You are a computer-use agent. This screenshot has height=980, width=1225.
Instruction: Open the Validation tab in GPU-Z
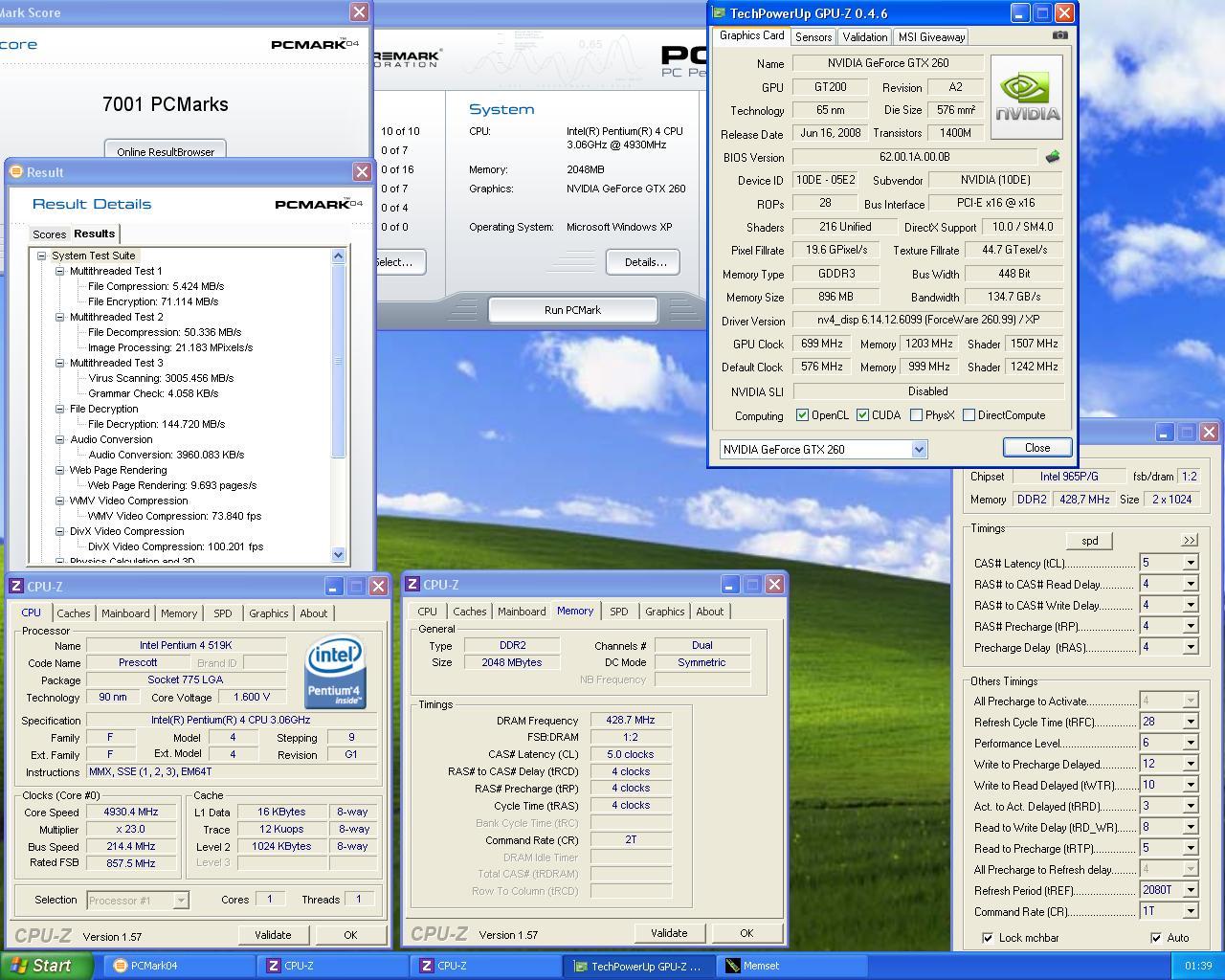[864, 37]
